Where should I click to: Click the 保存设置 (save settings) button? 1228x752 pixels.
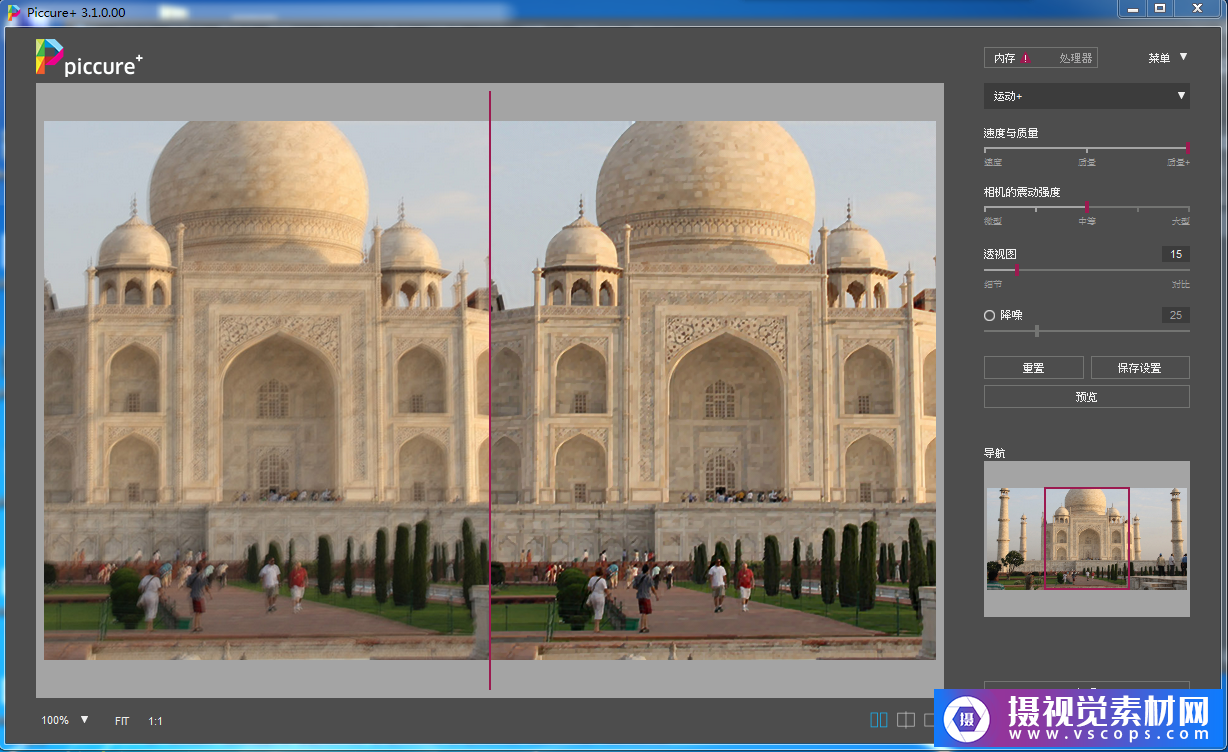pos(1139,368)
